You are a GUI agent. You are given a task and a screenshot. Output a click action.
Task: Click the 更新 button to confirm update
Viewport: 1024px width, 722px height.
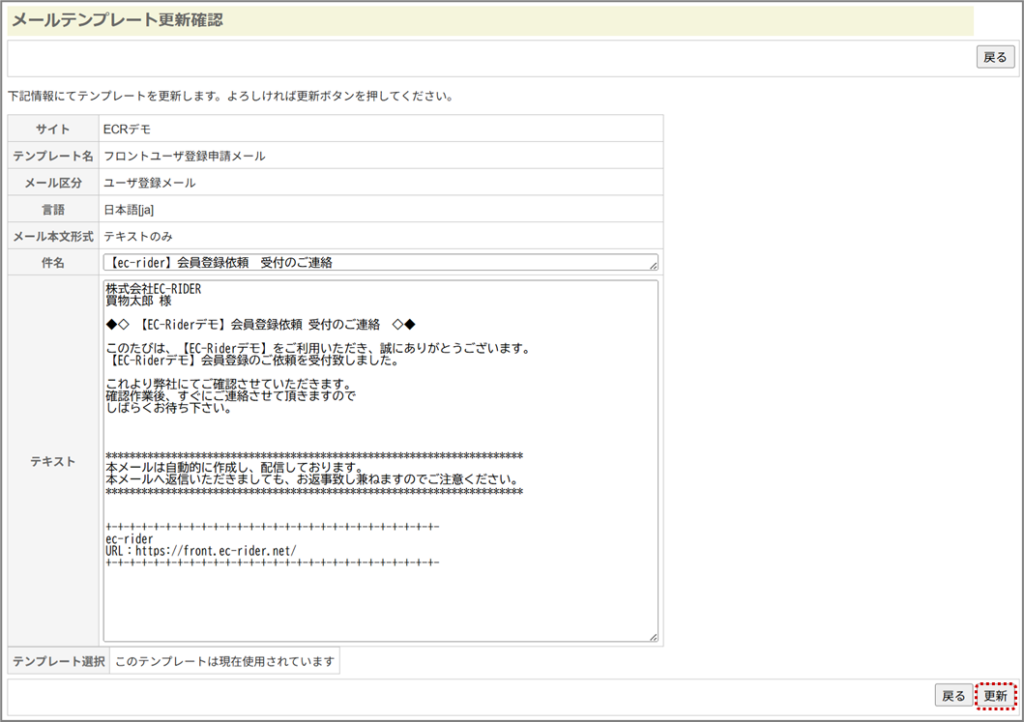pyautogui.click(x=995, y=695)
